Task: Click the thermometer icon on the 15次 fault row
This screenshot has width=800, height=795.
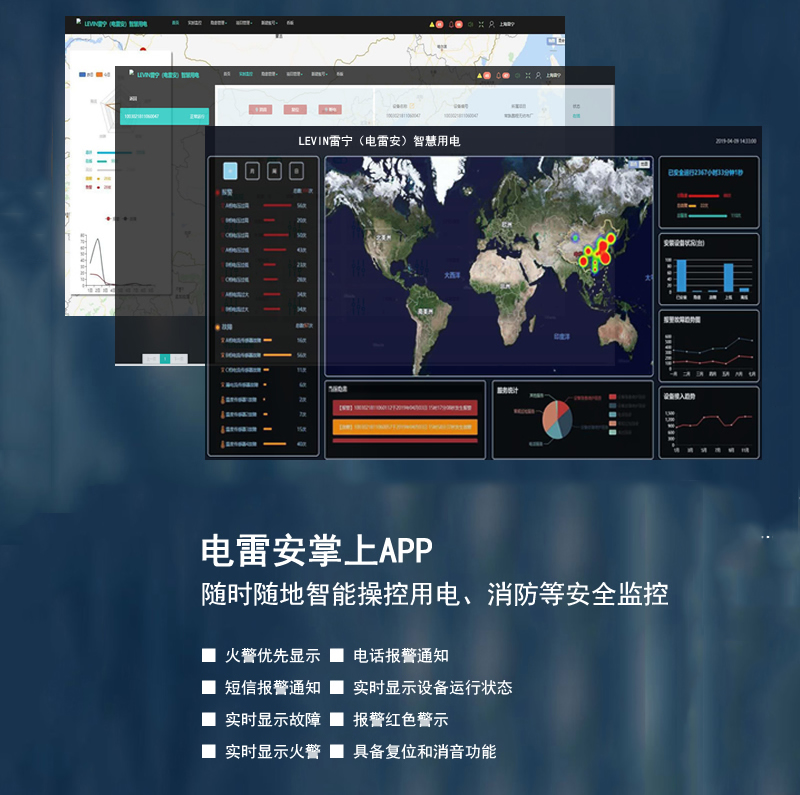Action: click(223, 429)
